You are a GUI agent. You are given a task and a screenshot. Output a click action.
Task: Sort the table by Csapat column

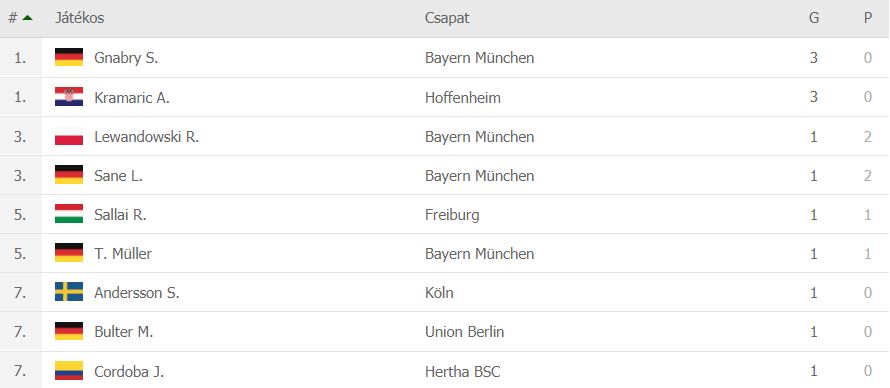[x=447, y=18]
